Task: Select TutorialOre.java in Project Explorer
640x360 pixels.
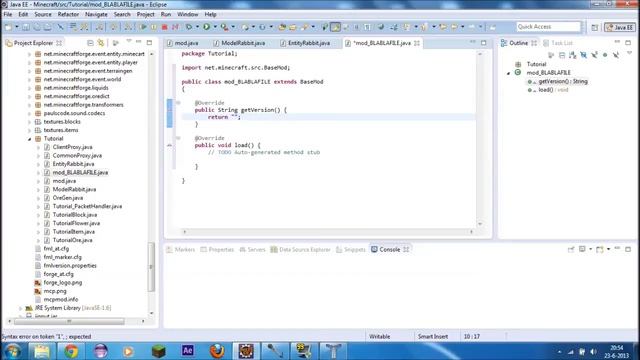Action: coord(72,240)
